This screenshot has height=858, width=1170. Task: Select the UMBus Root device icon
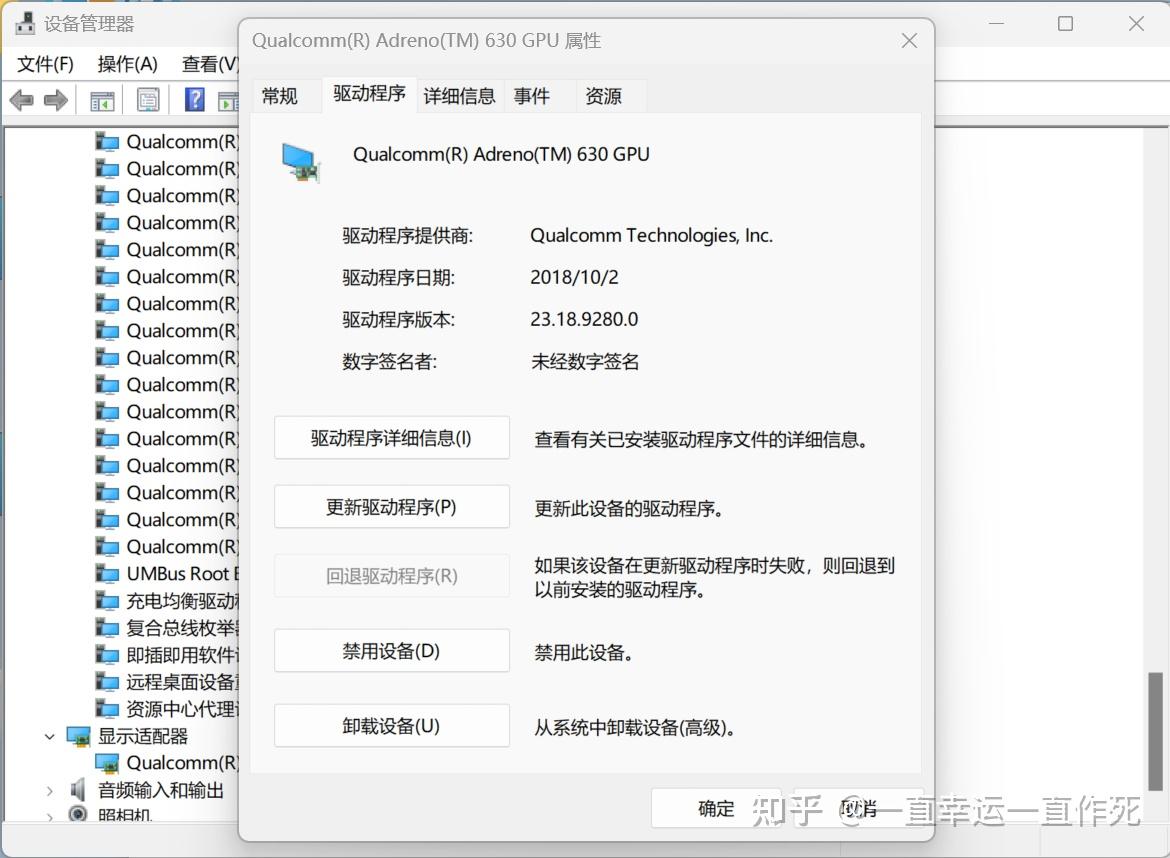pos(107,574)
